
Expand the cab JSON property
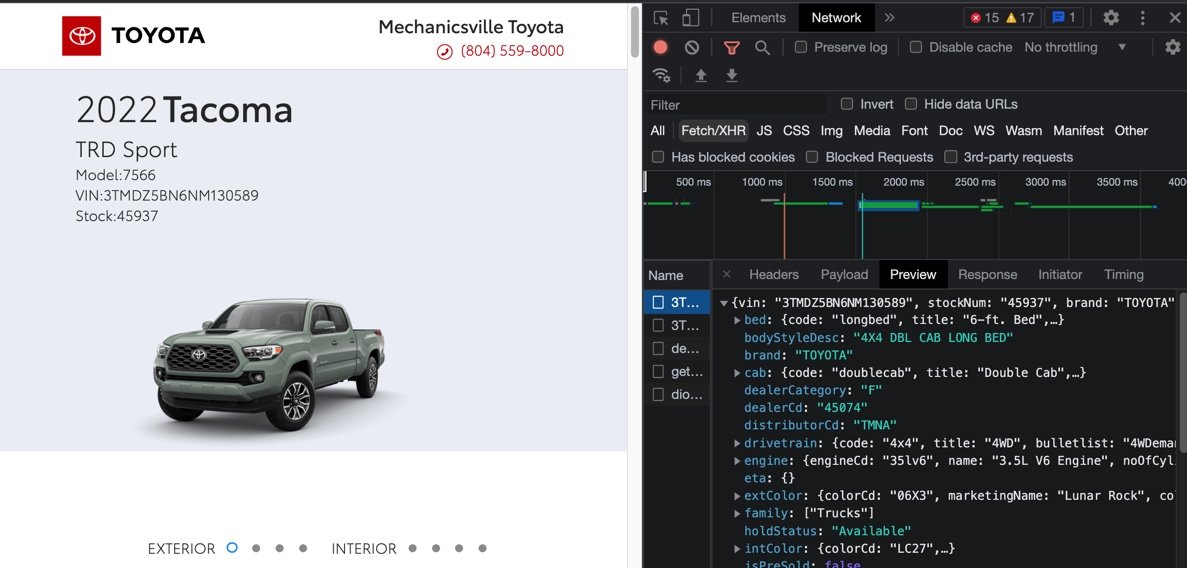pyautogui.click(x=737, y=373)
